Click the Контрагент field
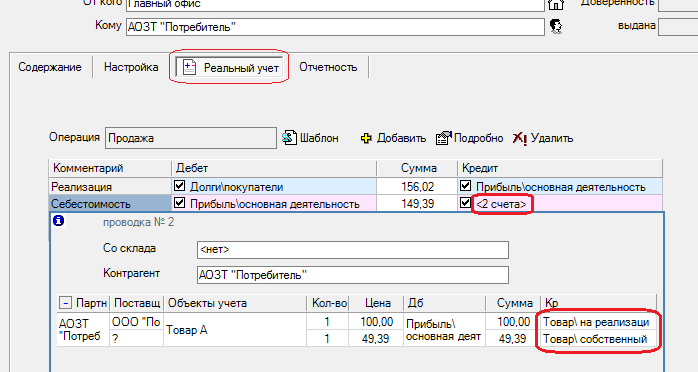The height and width of the screenshot is (372, 698). (353, 275)
